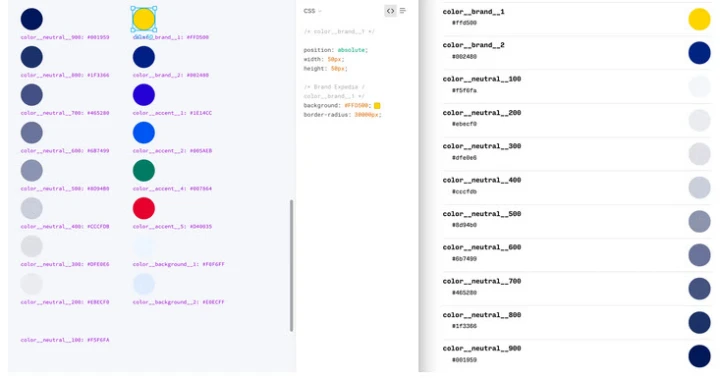The height and width of the screenshot is (378, 720).
Task: Select the blue color__accent__2 circle on canvas
Action: (x=144, y=133)
